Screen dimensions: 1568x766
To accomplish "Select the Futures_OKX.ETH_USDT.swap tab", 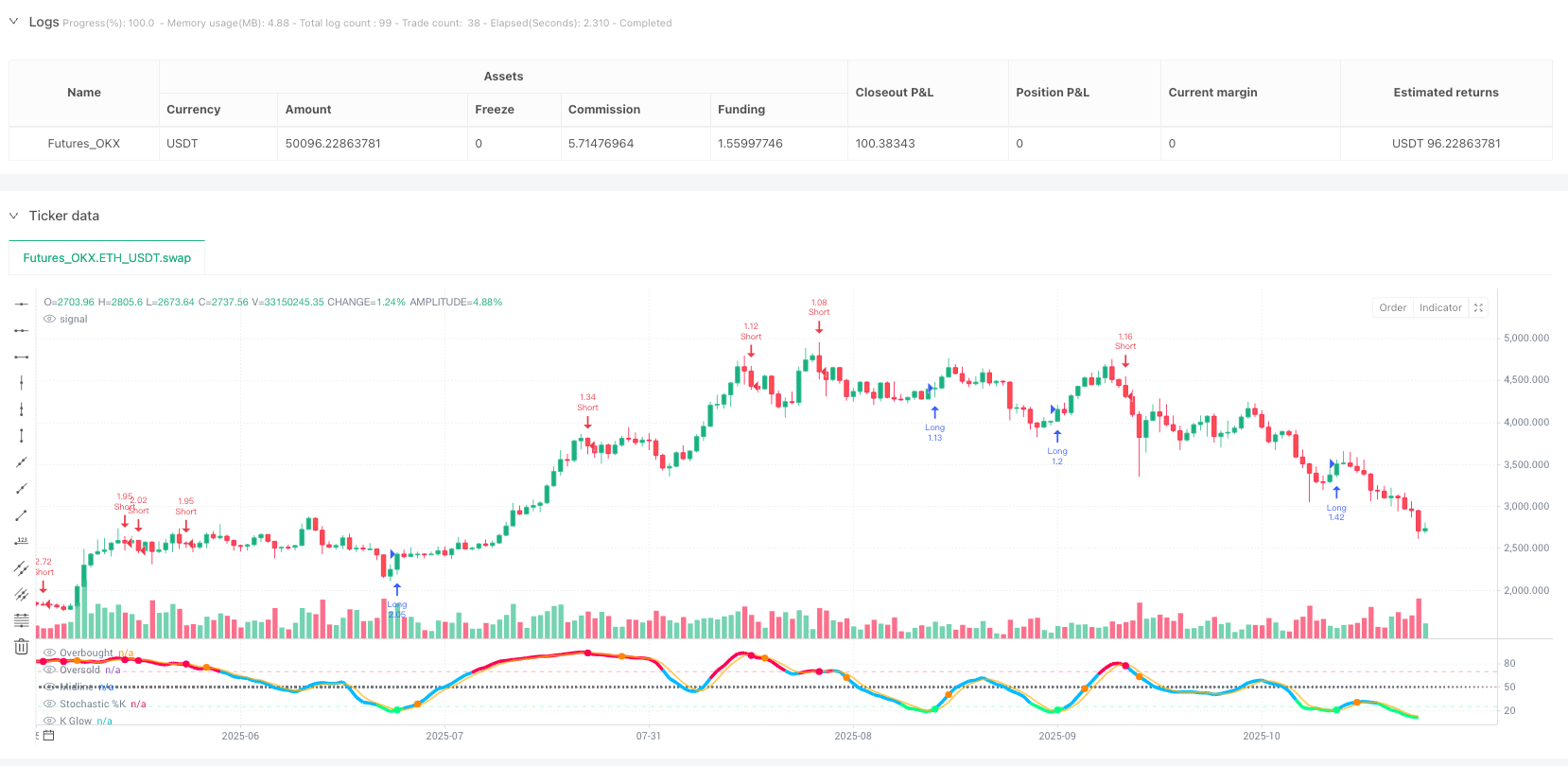I will click(107, 257).
